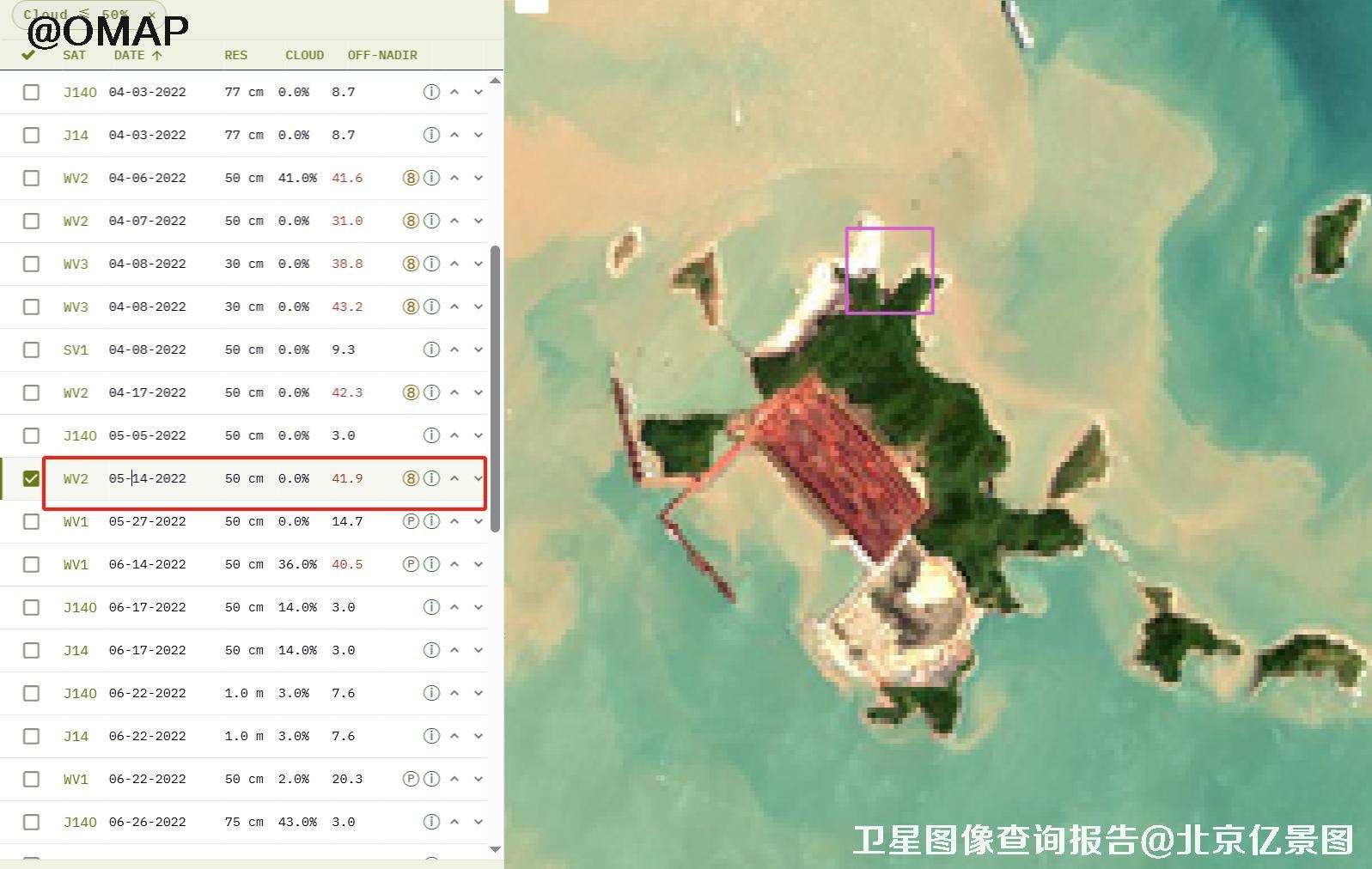Viewport: 1372px width, 869px height.
Task: Open info icon for J140 04-03-2022 row
Action: pyautogui.click(x=431, y=92)
